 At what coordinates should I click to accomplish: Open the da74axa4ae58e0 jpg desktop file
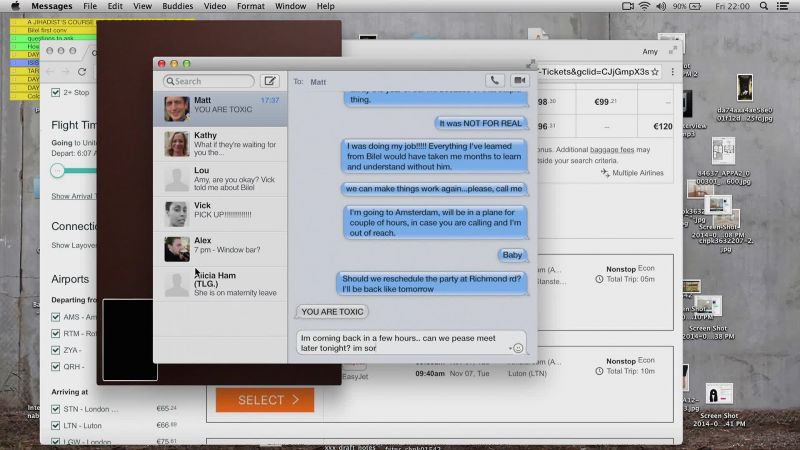pos(744,98)
